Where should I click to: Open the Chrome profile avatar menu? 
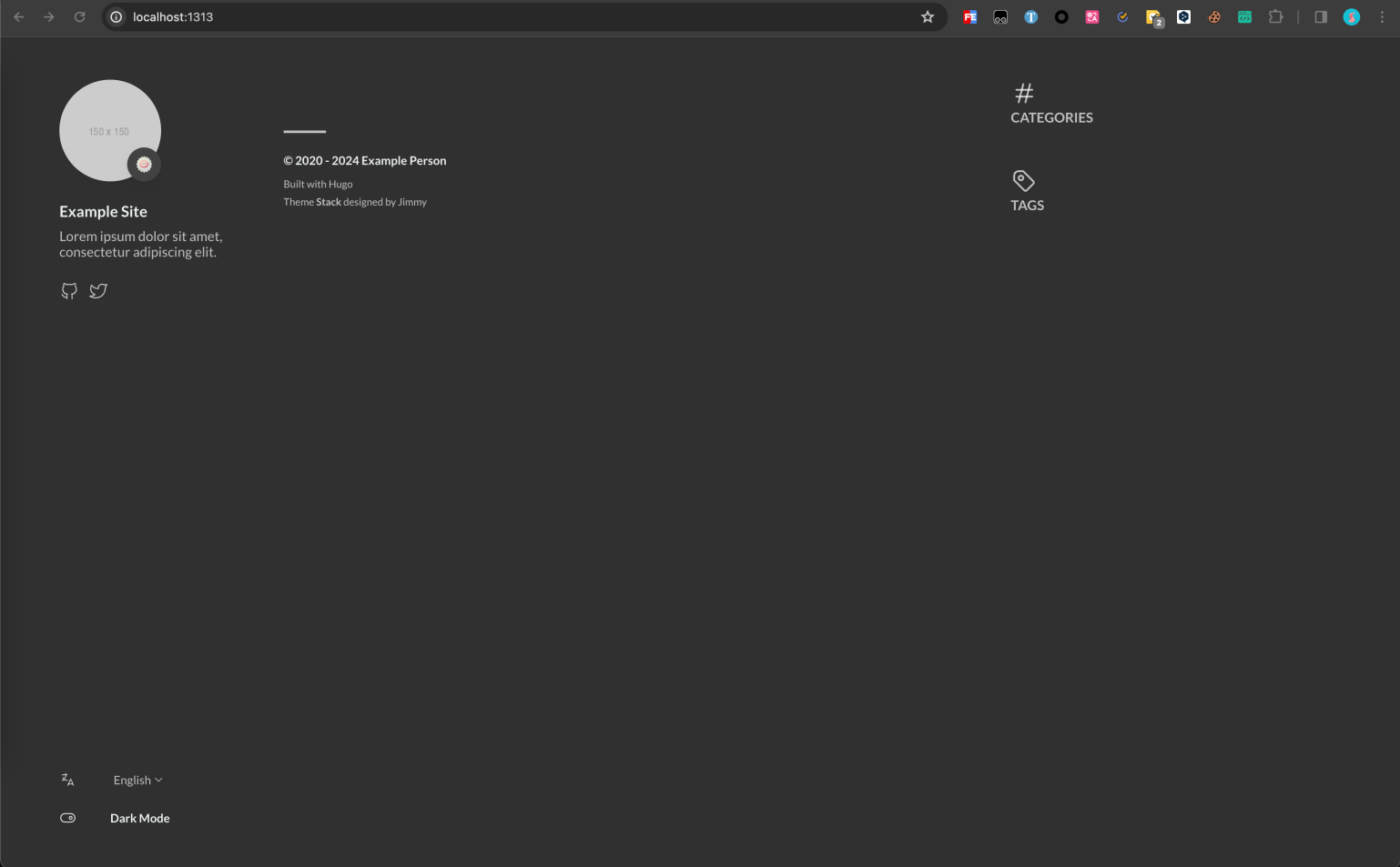(x=1351, y=17)
